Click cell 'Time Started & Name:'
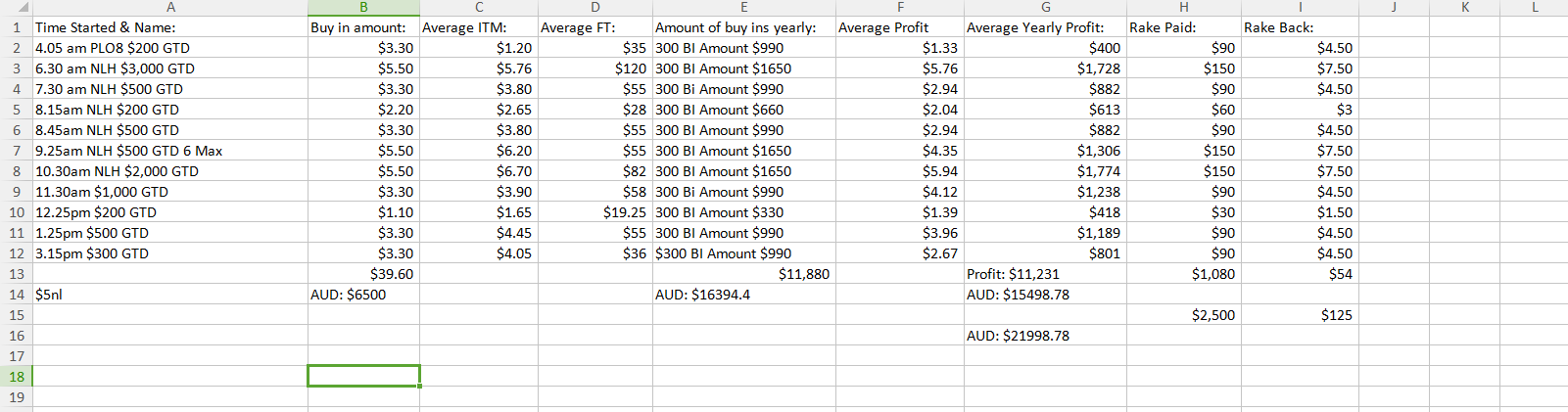The image size is (1568, 412). [170, 27]
